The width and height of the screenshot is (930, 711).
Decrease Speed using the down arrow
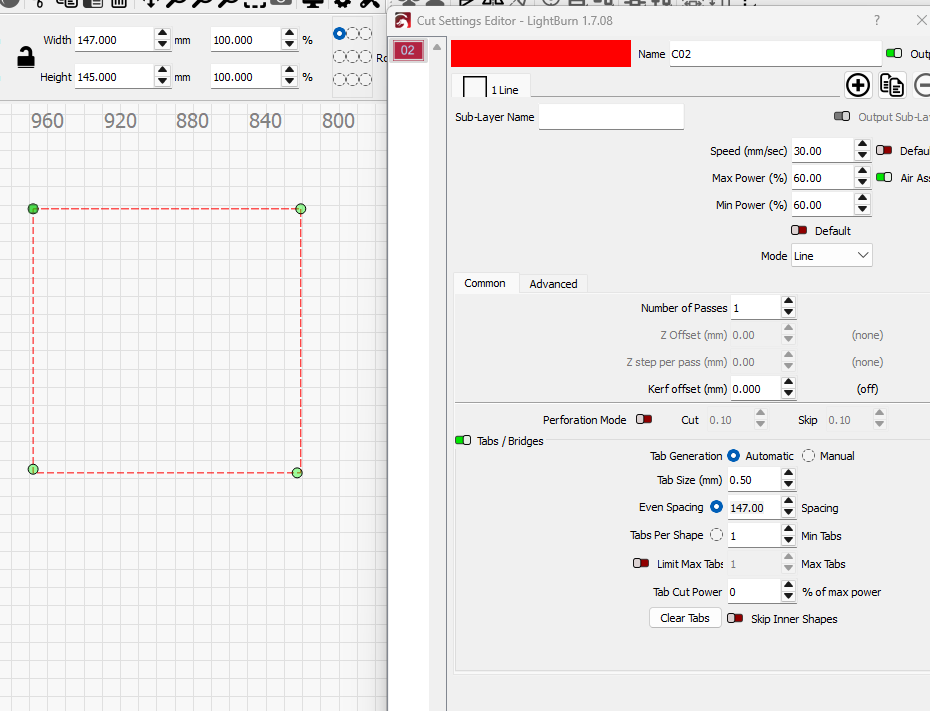(x=862, y=157)
